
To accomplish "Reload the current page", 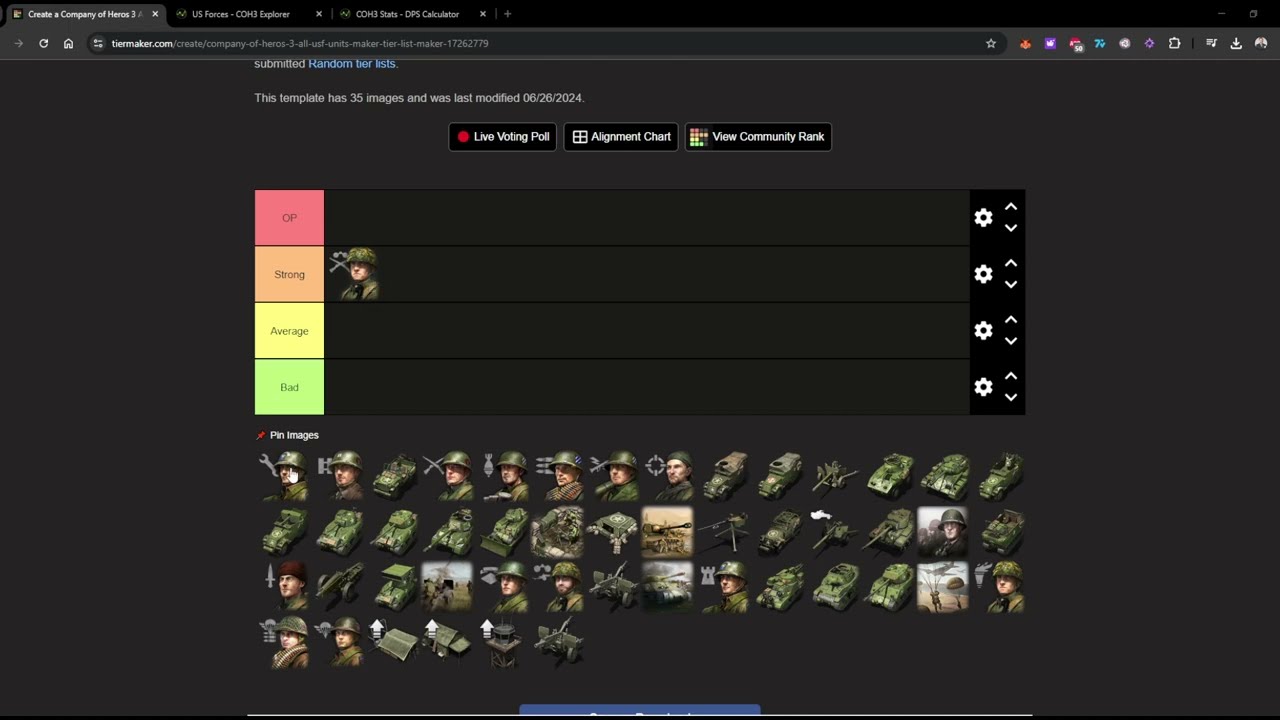I will 43,43.
